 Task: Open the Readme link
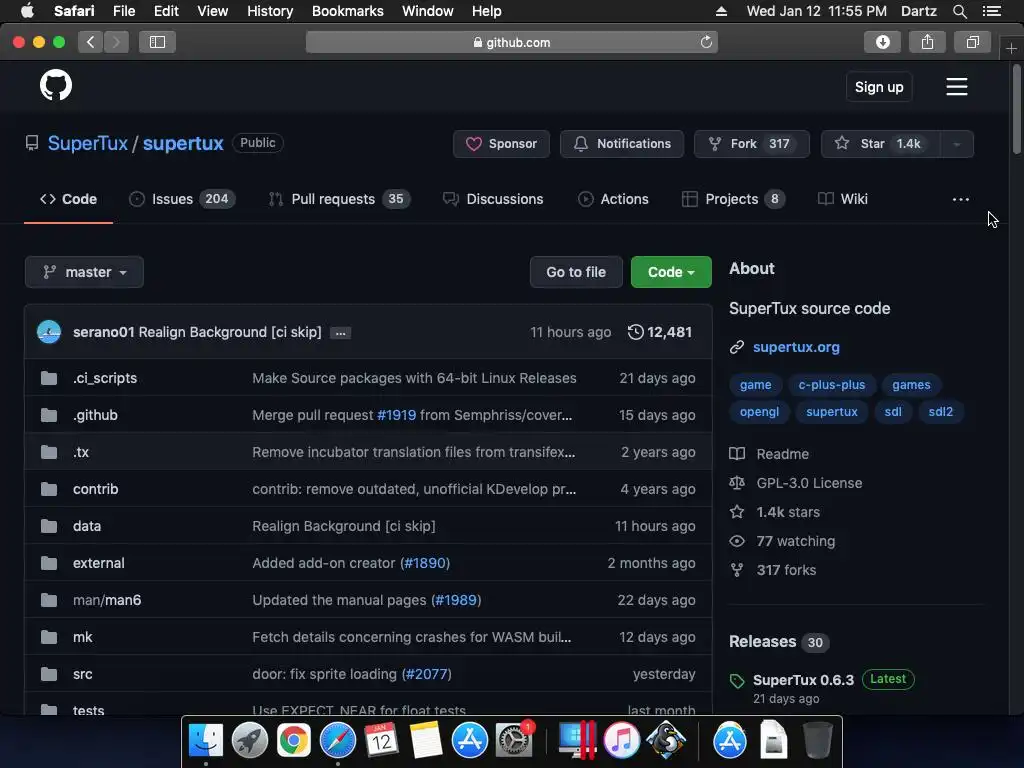click(769, 454)
